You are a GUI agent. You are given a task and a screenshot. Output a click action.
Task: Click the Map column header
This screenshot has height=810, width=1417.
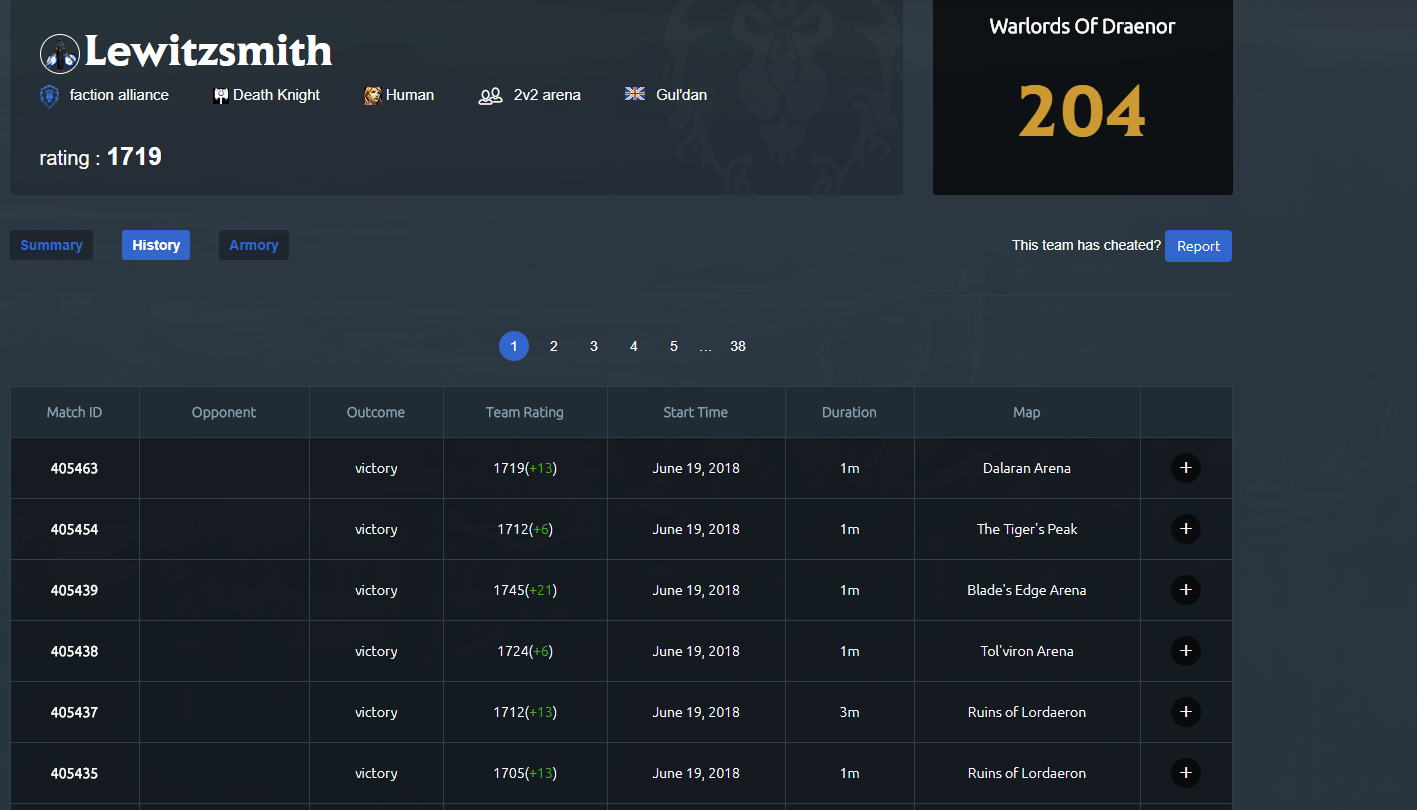pos(1027,412)
